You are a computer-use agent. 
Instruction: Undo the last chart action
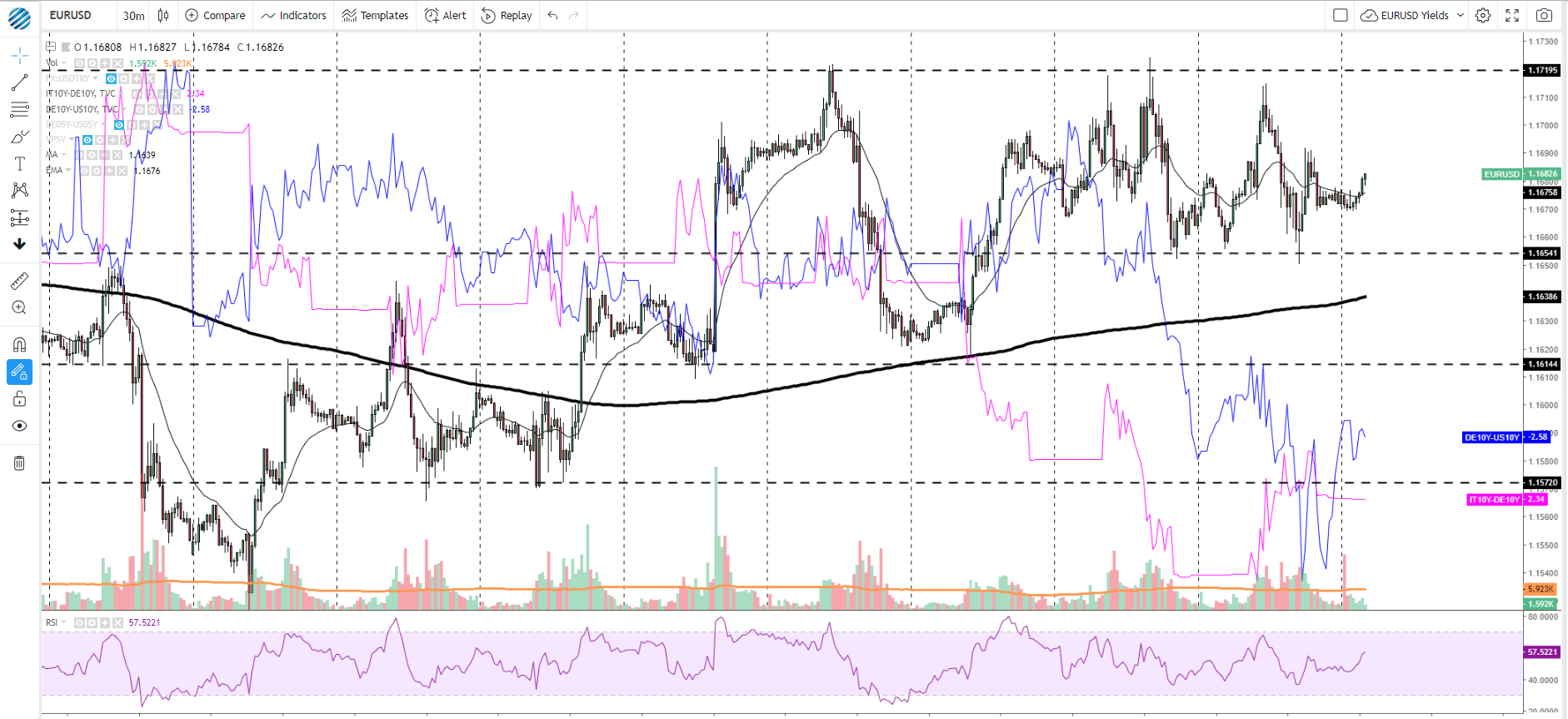point(553,15)
